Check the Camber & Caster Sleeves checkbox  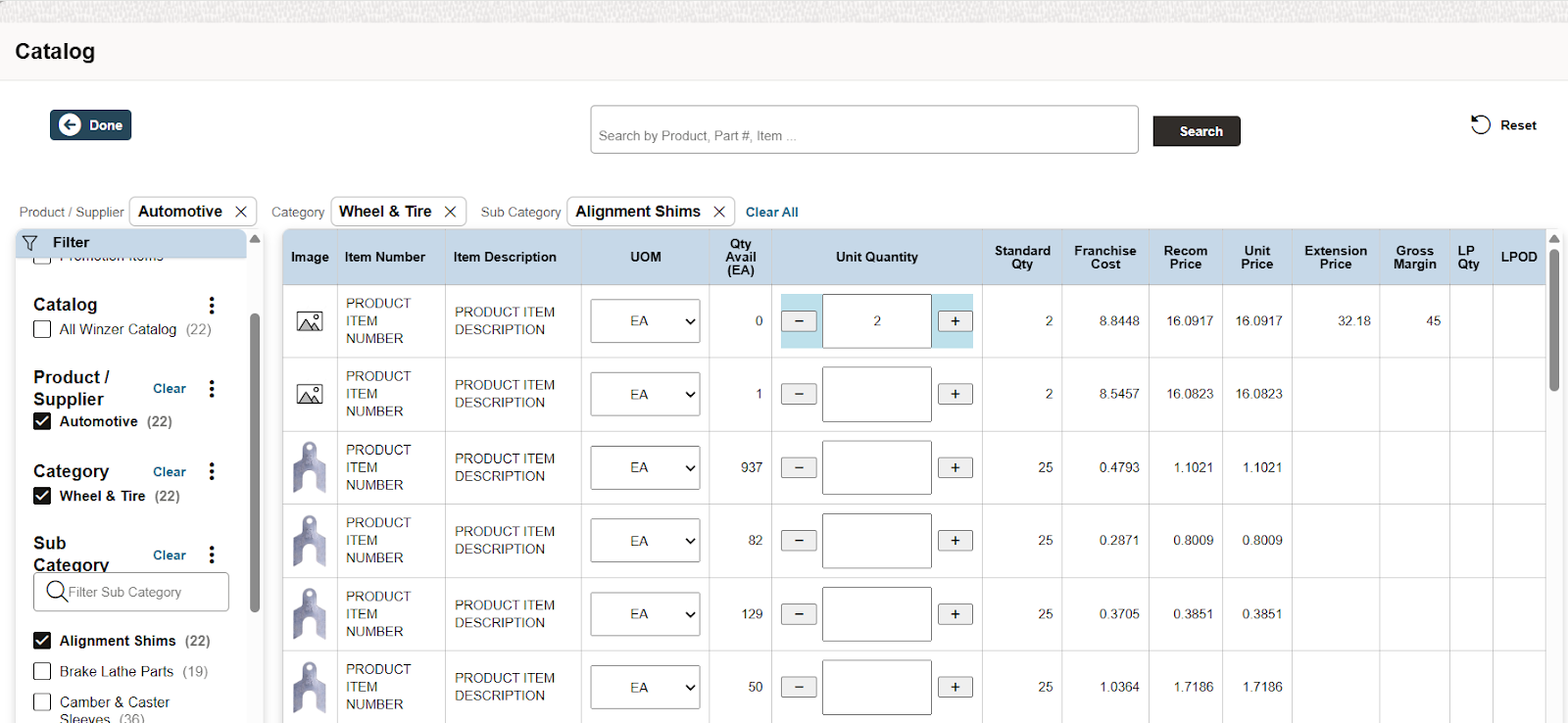42,702
